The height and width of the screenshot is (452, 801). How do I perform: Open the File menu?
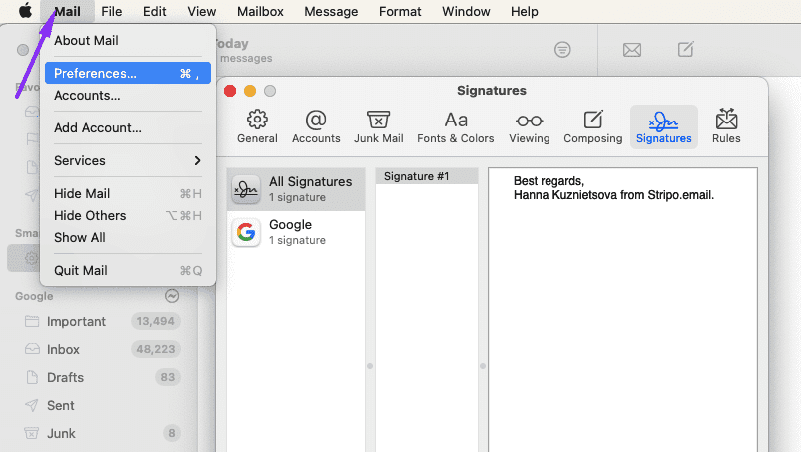click(x=111, y=11)
